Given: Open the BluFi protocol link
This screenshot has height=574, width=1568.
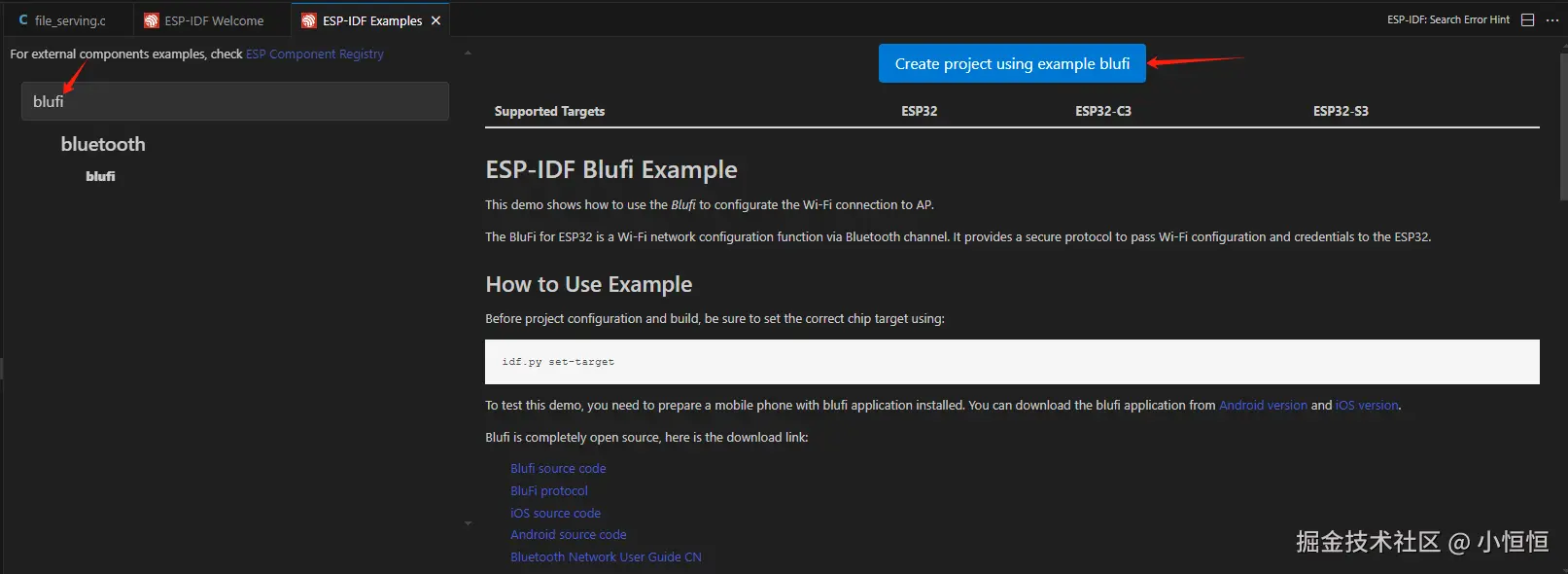Looking at the screenshot, I should (x=549, y=490).
